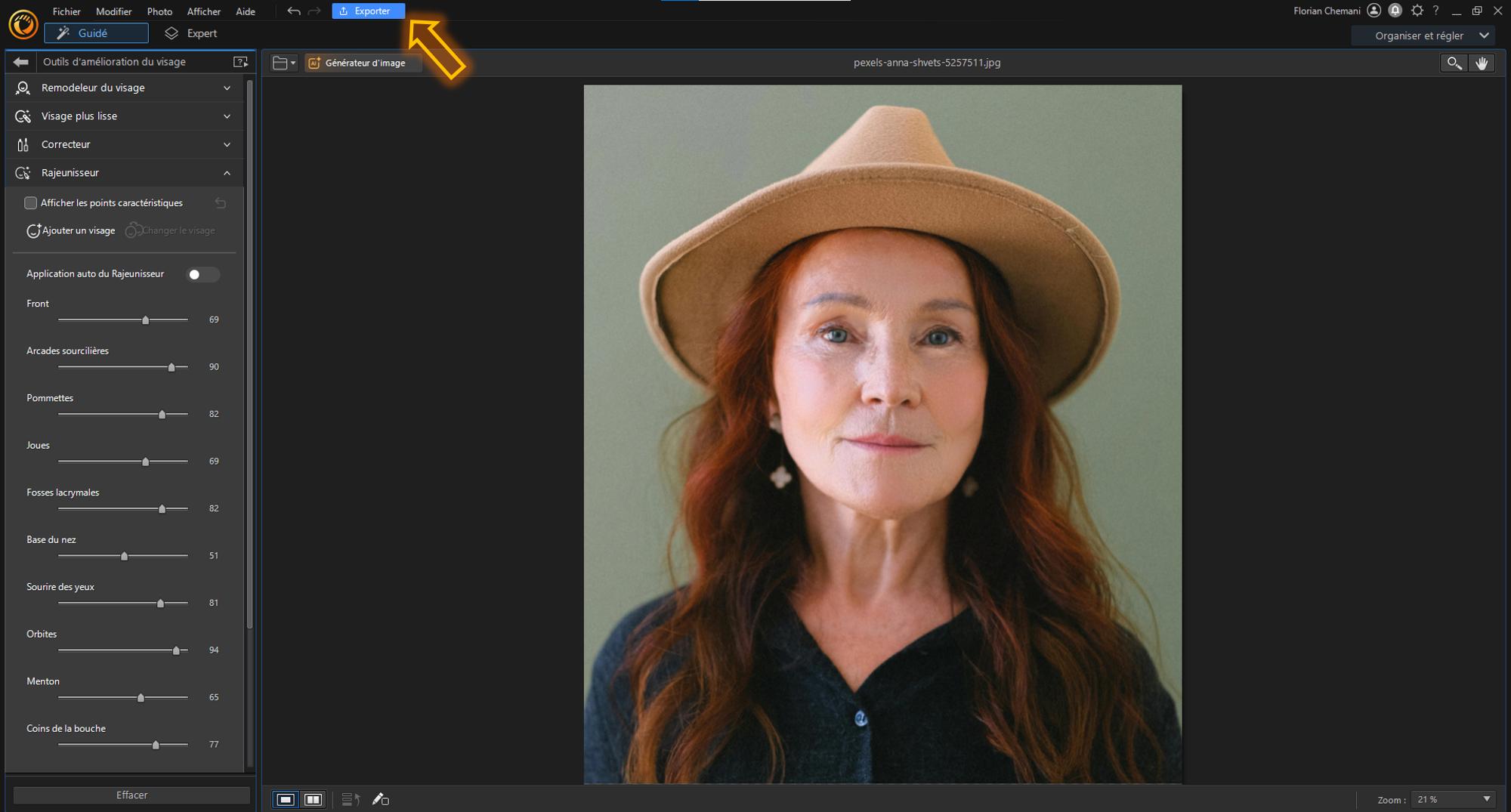Open the Générateur d'image AI tool

coord(363,63)
